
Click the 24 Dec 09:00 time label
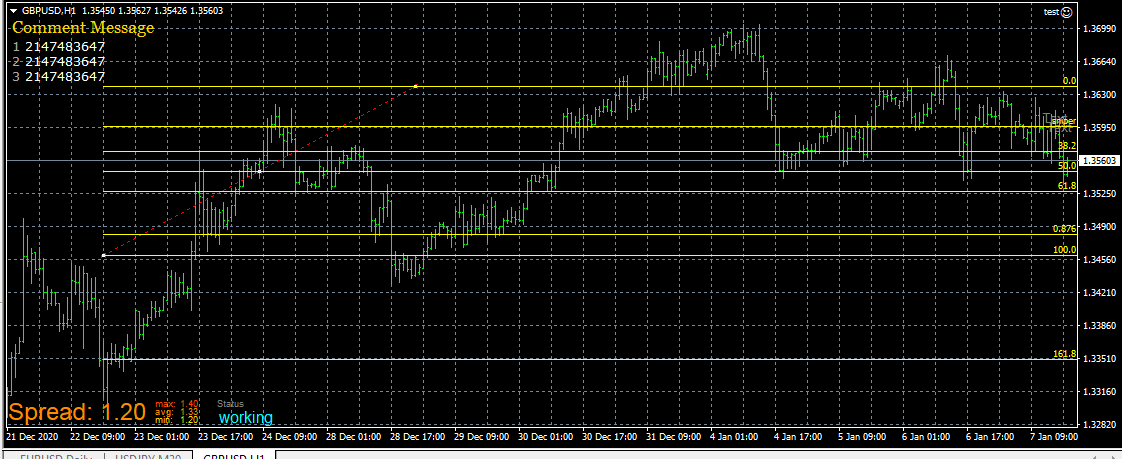[288, 437]
